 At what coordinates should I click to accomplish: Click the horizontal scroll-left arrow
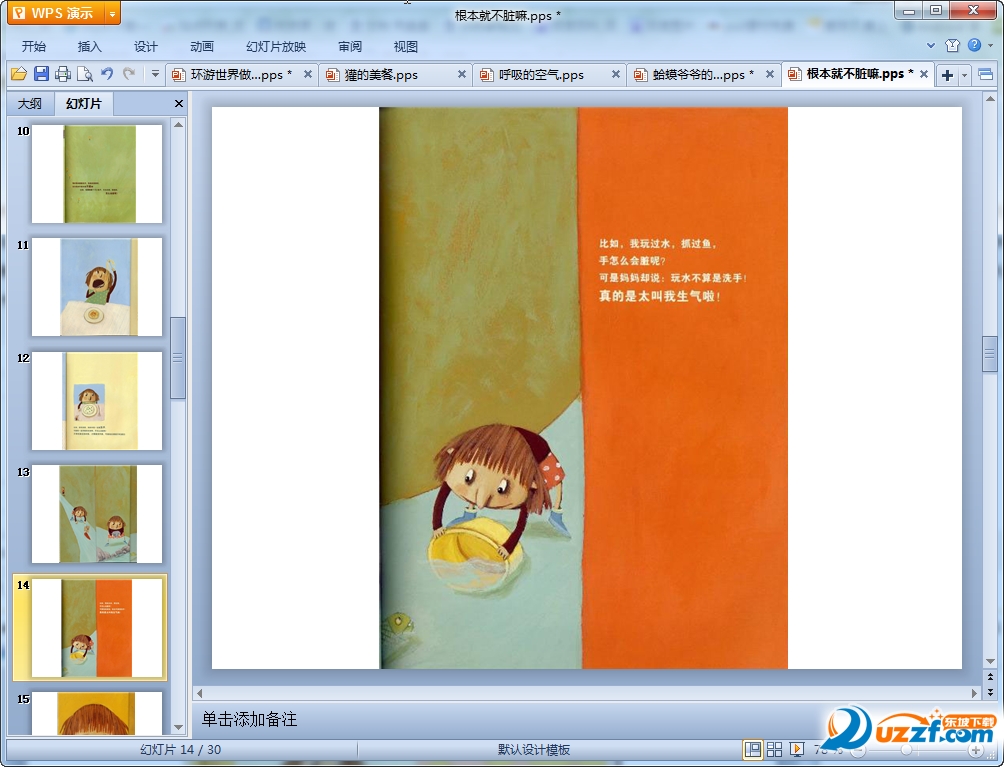click(199, 693)
